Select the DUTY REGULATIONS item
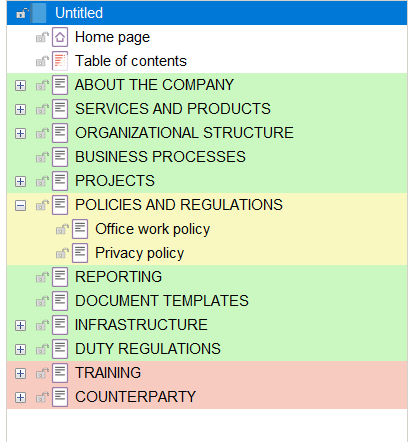Viewport: 410px width, 442px height. point(148,349)
